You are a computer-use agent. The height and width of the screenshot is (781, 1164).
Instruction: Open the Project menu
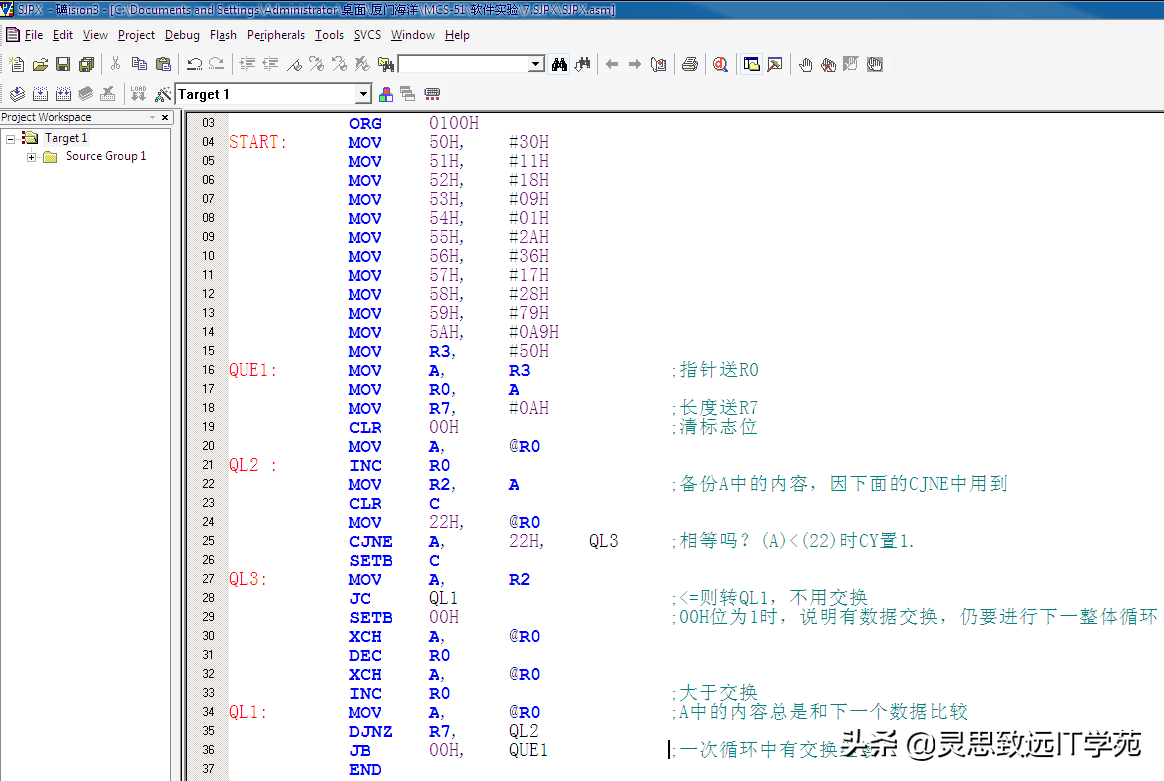point(136,35)
